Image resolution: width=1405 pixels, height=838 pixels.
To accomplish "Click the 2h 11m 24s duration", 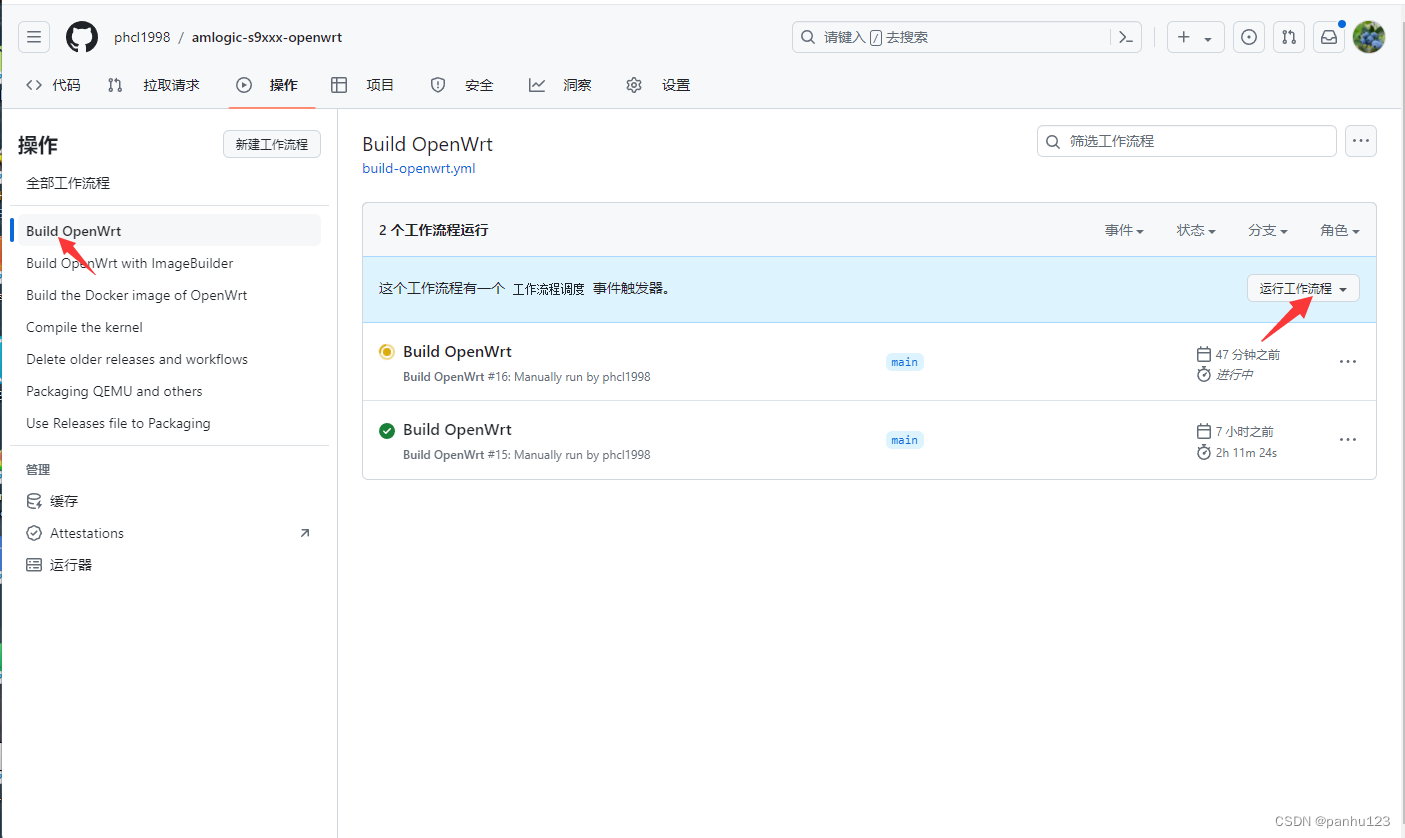I will click(x=1246, y=453).
